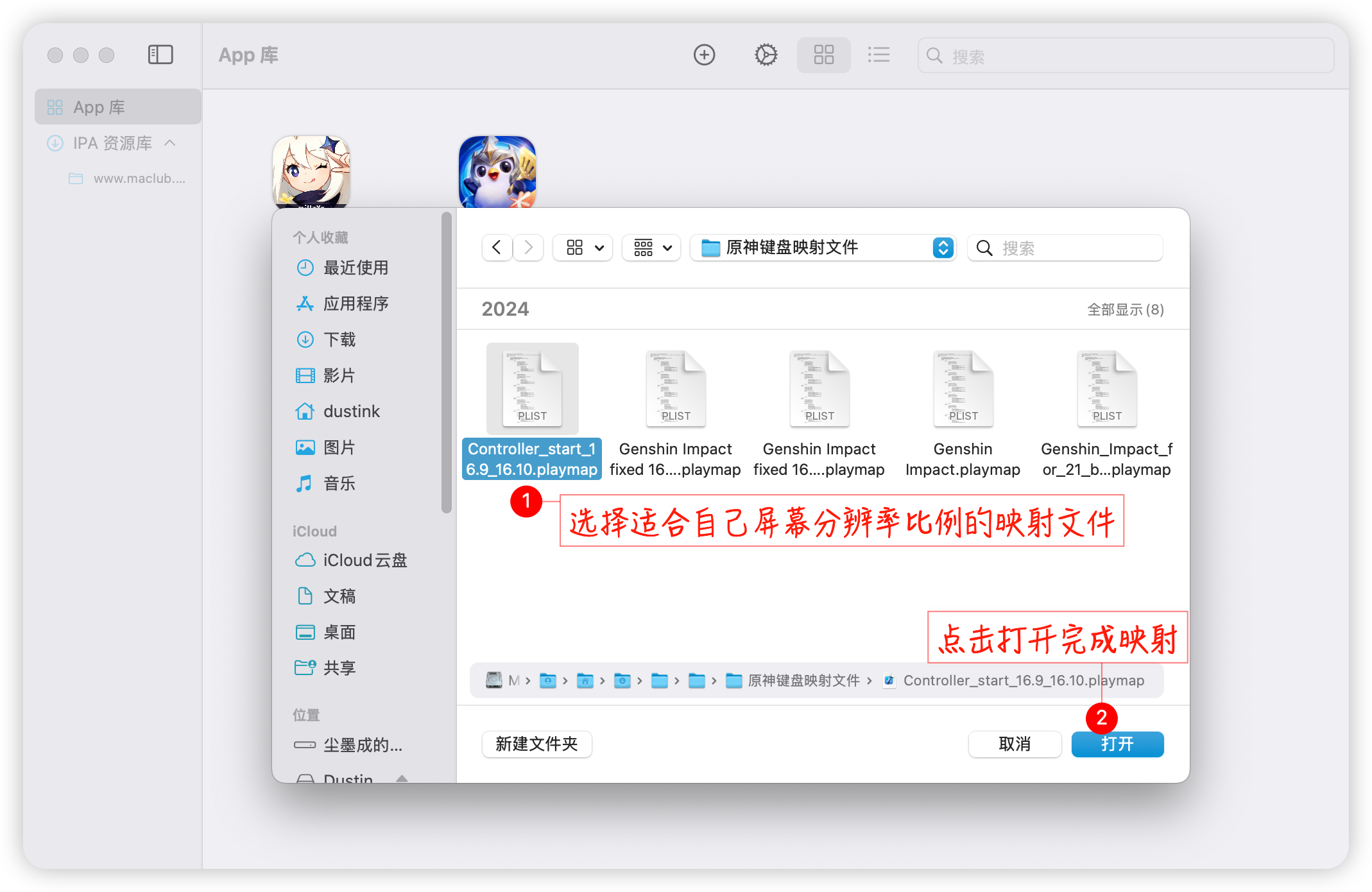Select 下载 in the favorites sidebar
This screenshot has height=892, width=1372.
[339, 339]
